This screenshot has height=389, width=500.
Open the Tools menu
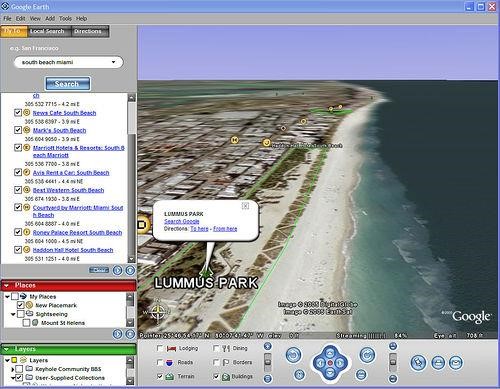pyautogui.click(x=65, y=18)
